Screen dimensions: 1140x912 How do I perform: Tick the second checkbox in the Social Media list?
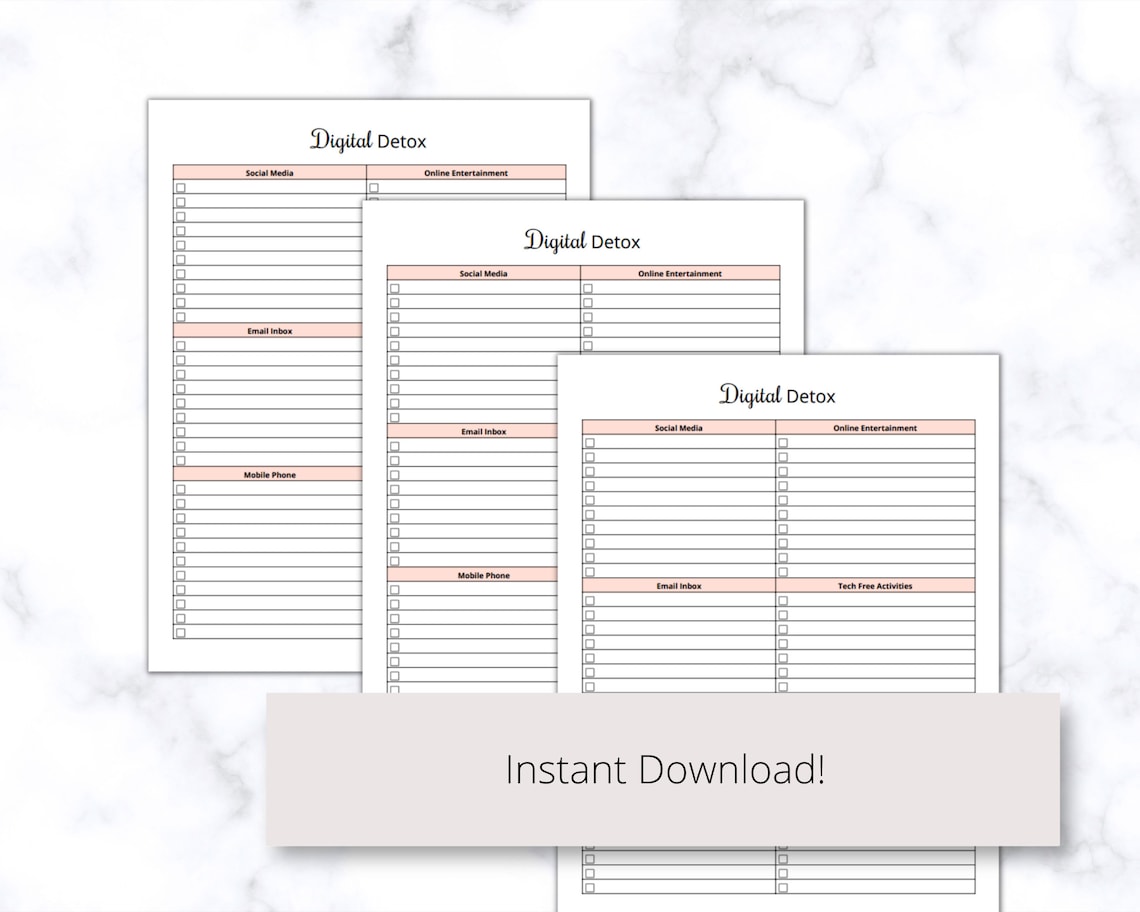[591, 455]
